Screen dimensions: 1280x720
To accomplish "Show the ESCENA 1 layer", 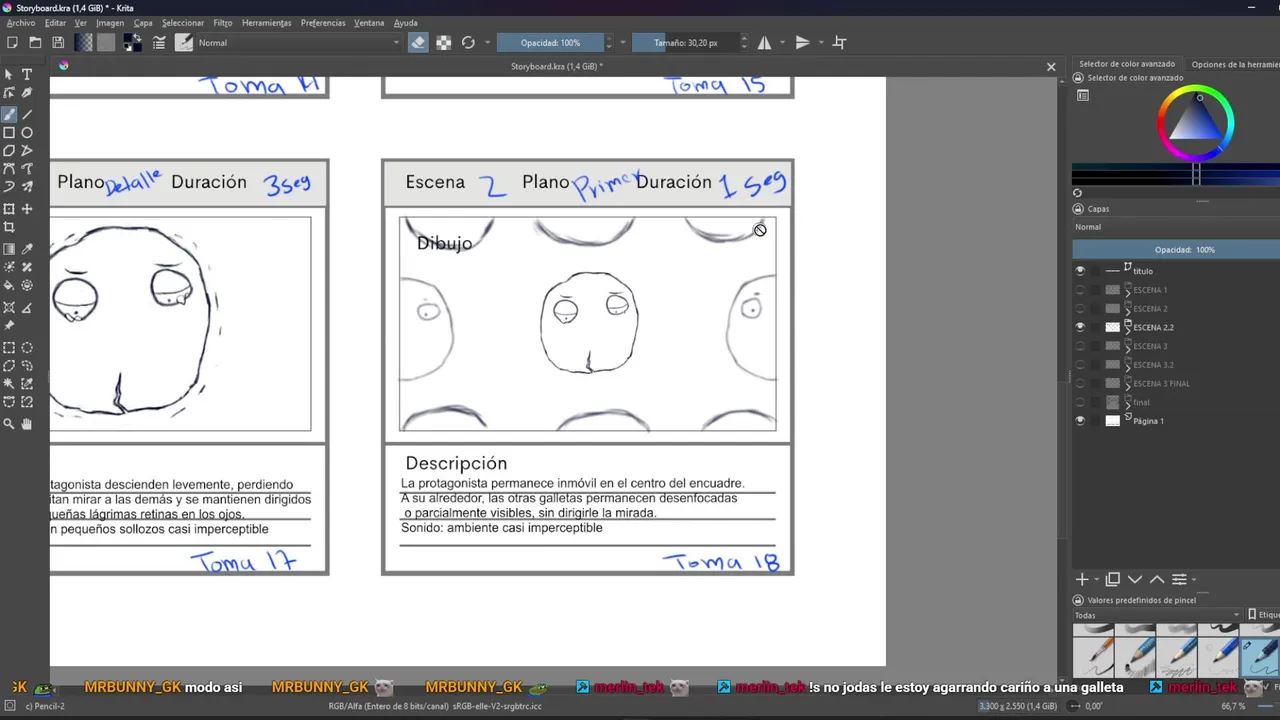I will pos(1080,290).
